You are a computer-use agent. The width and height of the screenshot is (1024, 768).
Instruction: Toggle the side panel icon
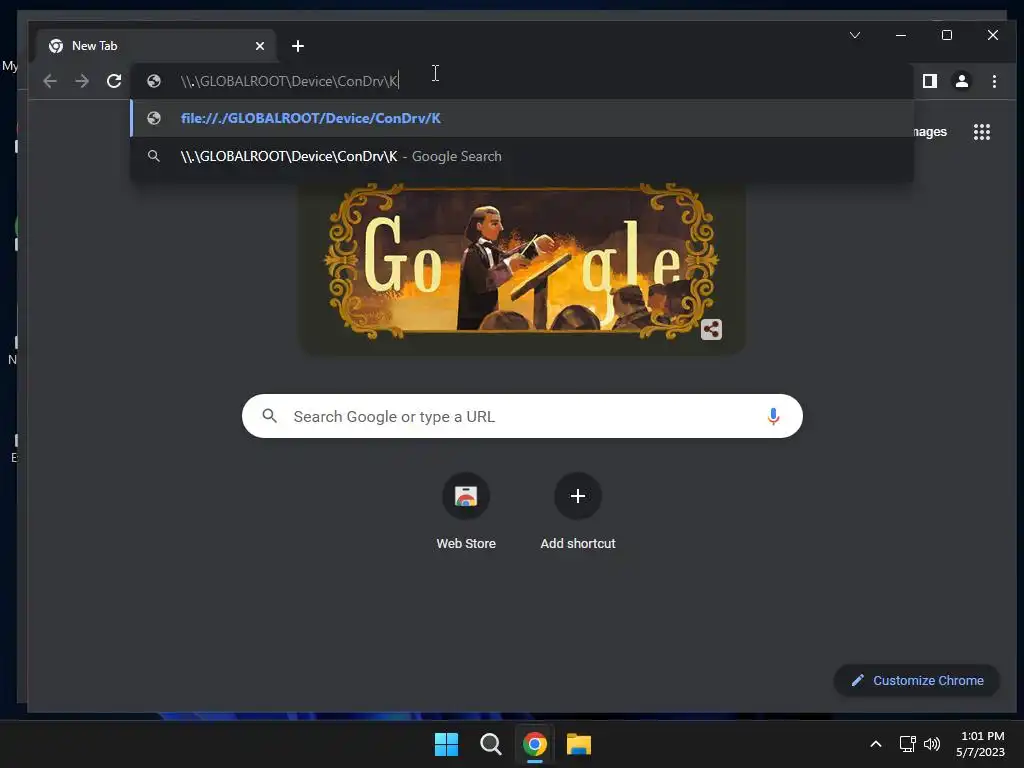930,81
